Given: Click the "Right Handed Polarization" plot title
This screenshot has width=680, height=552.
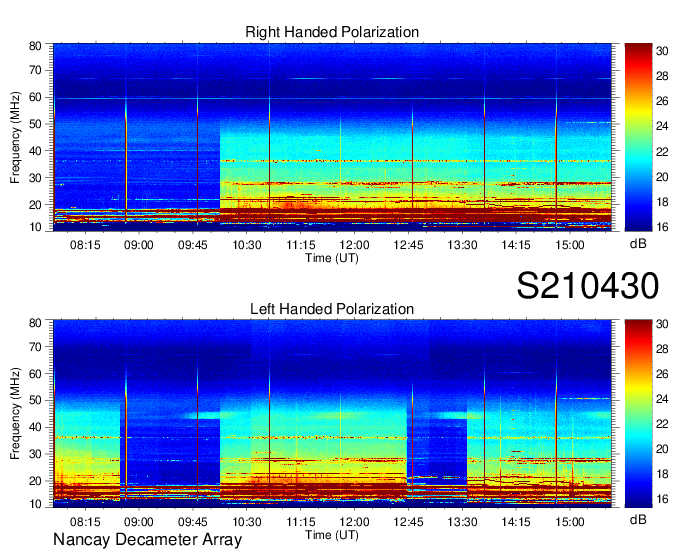Looking at the screenshot, I should click(x=332, y=32).
